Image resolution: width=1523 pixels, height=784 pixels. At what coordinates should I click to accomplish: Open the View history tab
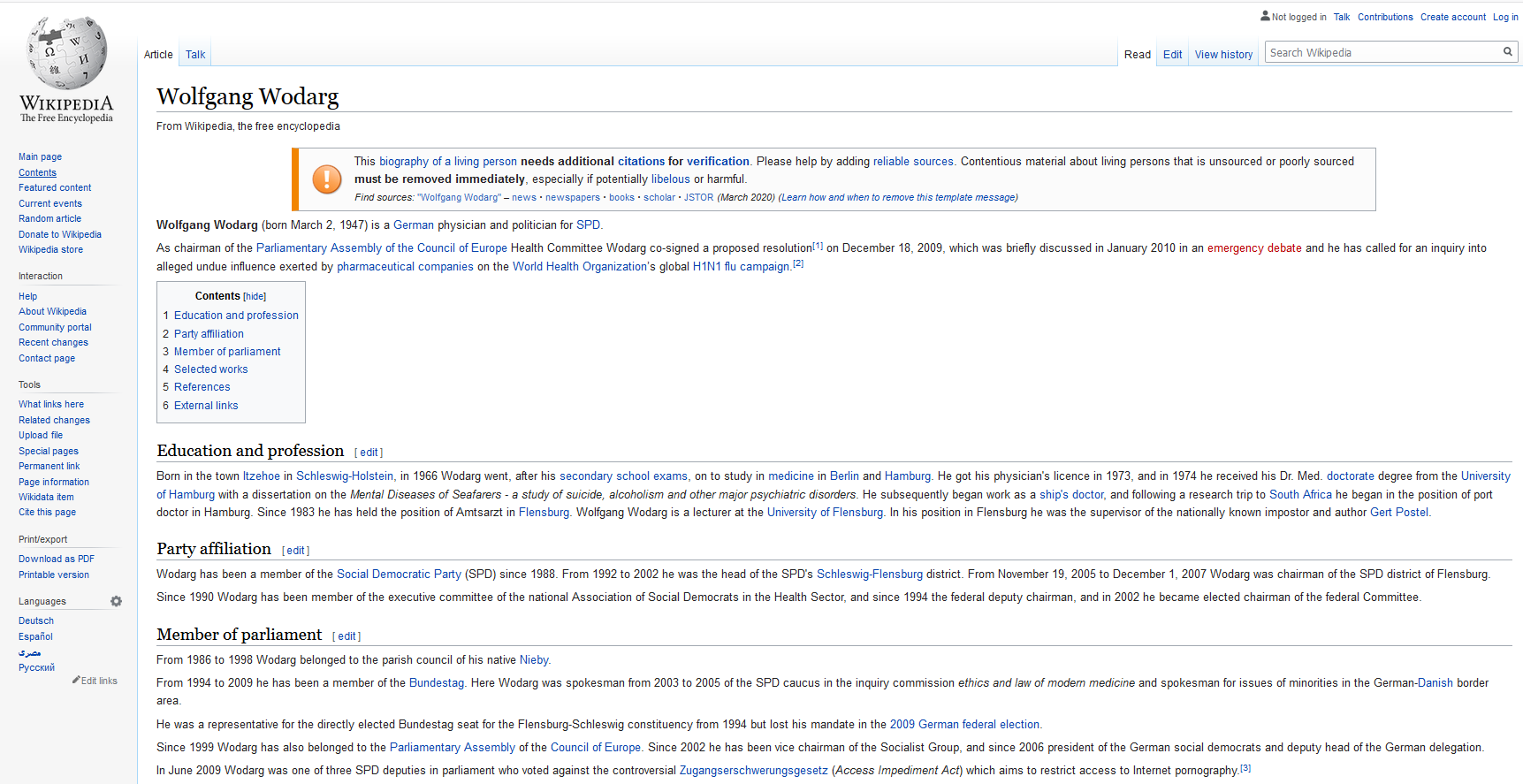click(x=1223, y=55)
